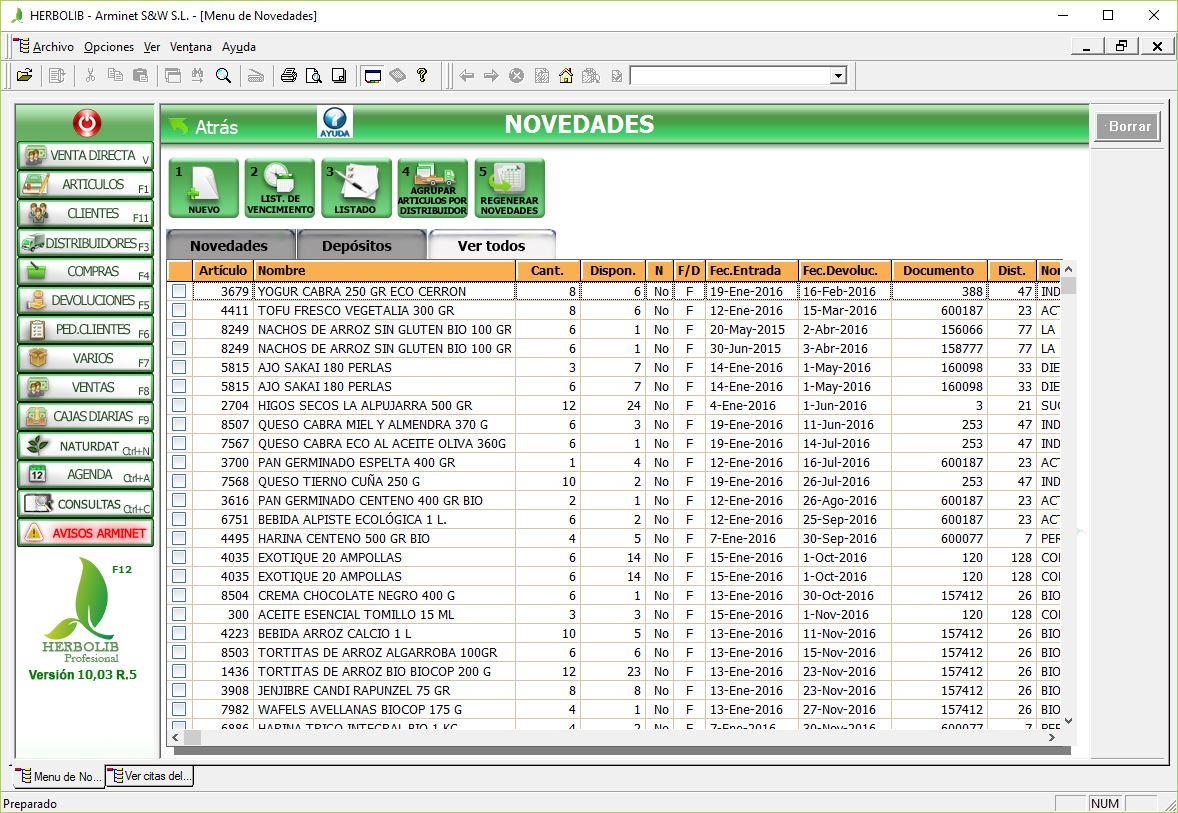
Task: Check the box for HARINA CENTENO 500 GR BIO
Action: 179,538
